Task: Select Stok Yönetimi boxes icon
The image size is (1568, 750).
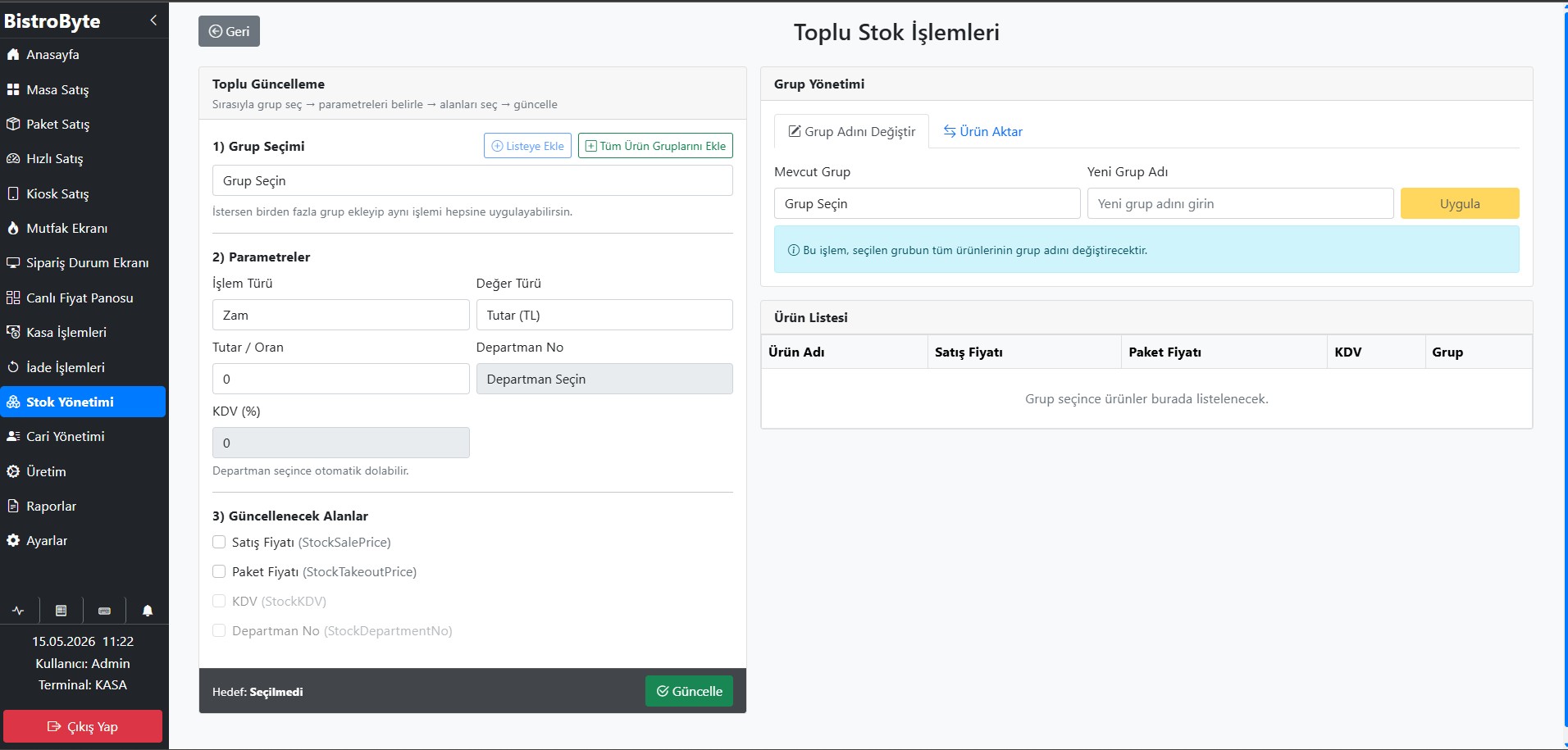Action: click(x=13, y=402)
